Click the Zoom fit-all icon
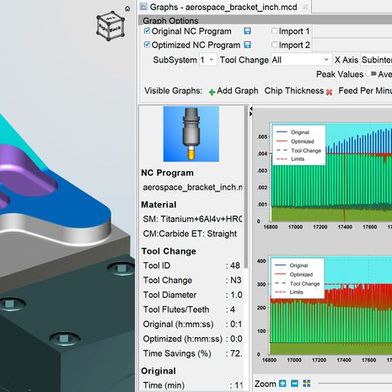Viewport: 392px width, 392px height. click(307, 384)
